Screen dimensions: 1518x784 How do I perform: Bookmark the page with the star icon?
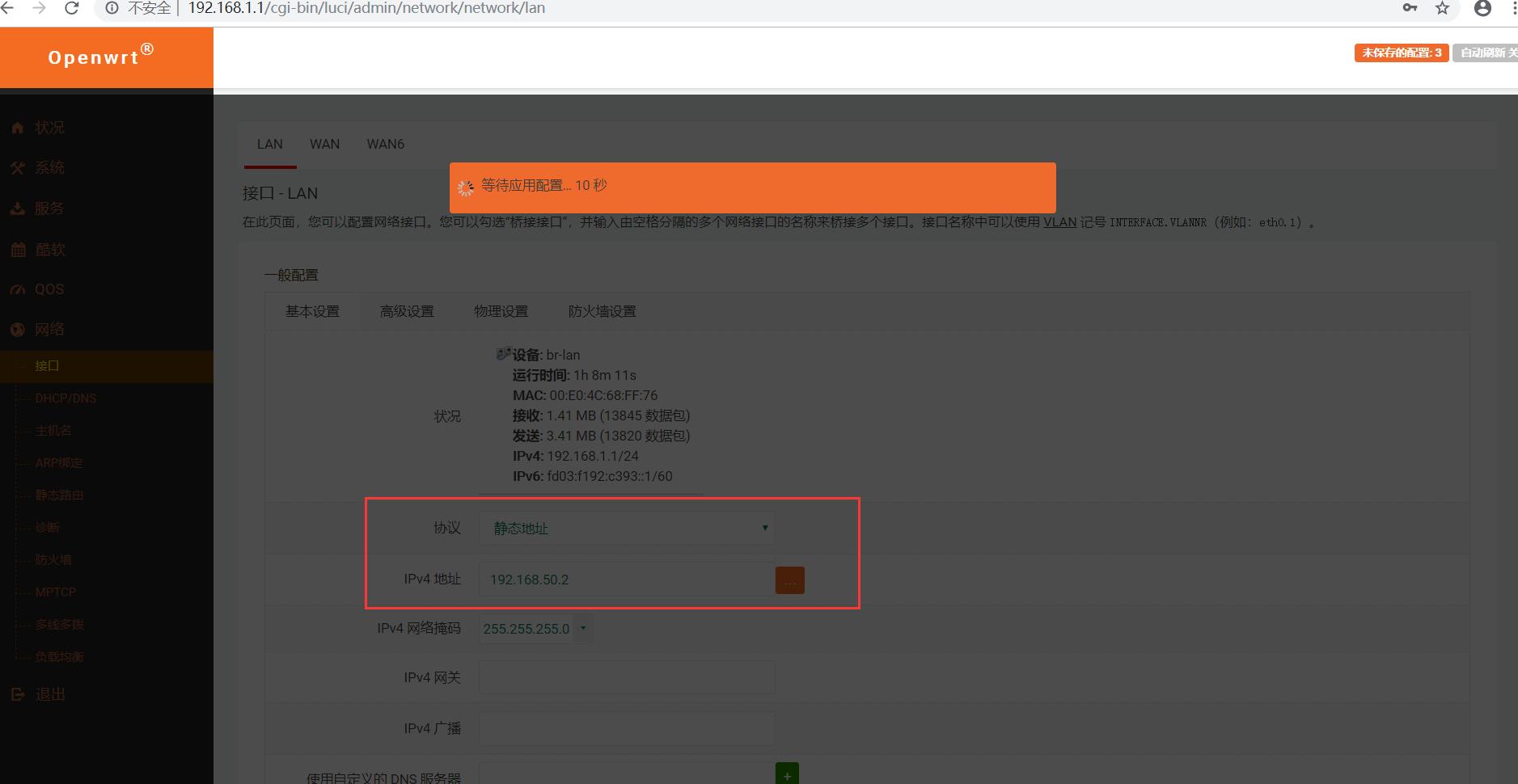(x=1441, y=8)
